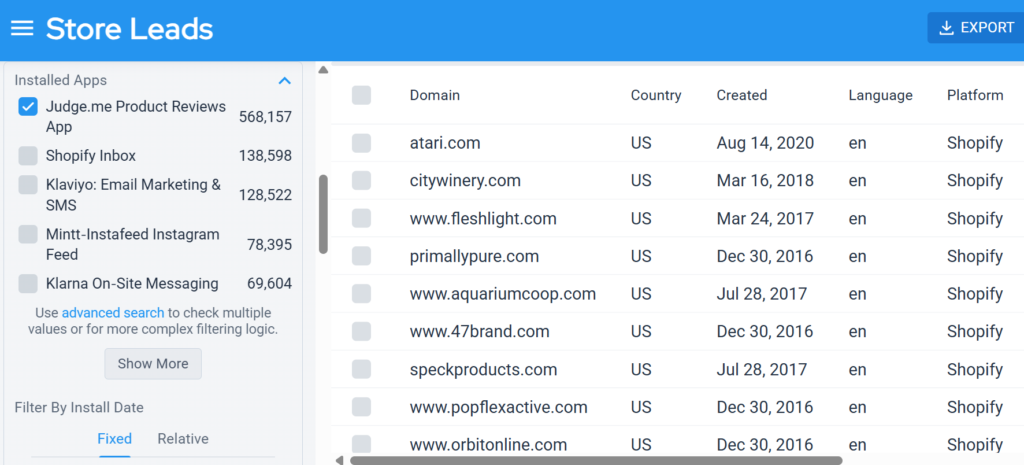Image resolution: width=1024 pixels, height=465 pixels.
Task: Enable the Shopify Inbox filter
Action: coord(28,156)
